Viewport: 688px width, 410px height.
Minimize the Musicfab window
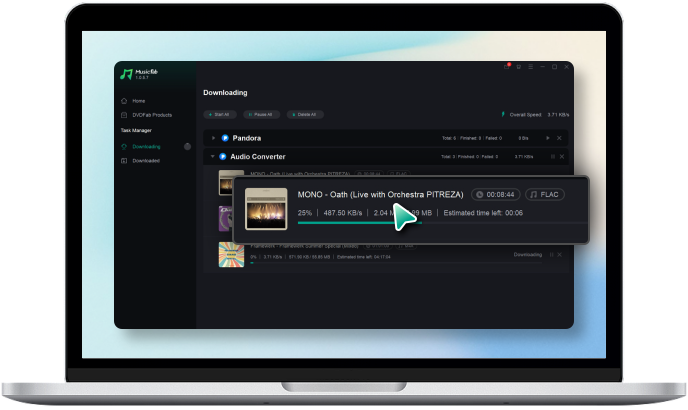[542, 67]
